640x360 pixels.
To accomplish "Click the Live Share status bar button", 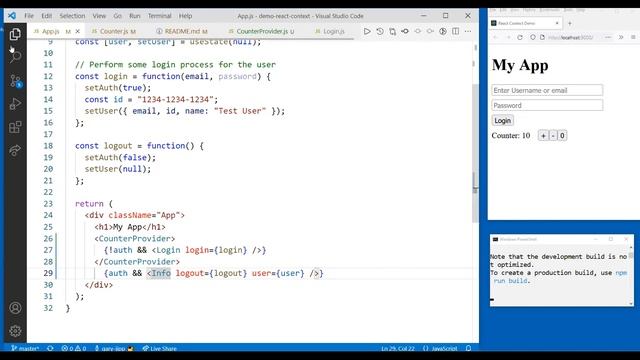I will tap(160, 348).
